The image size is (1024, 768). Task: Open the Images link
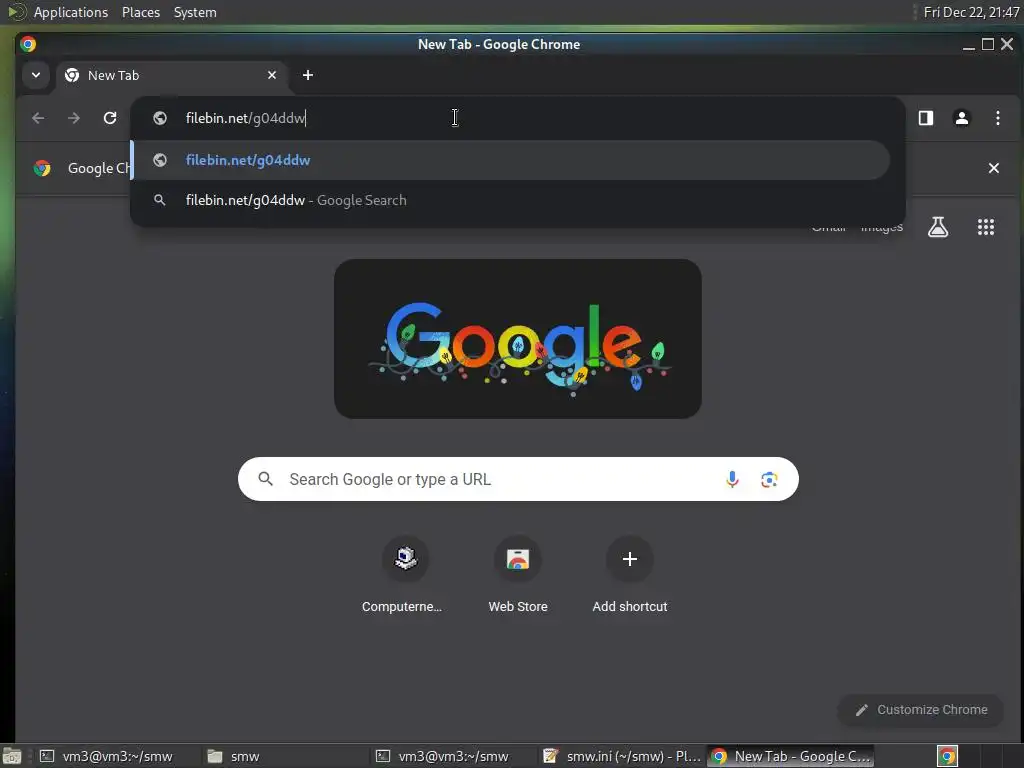pos(882,227)
